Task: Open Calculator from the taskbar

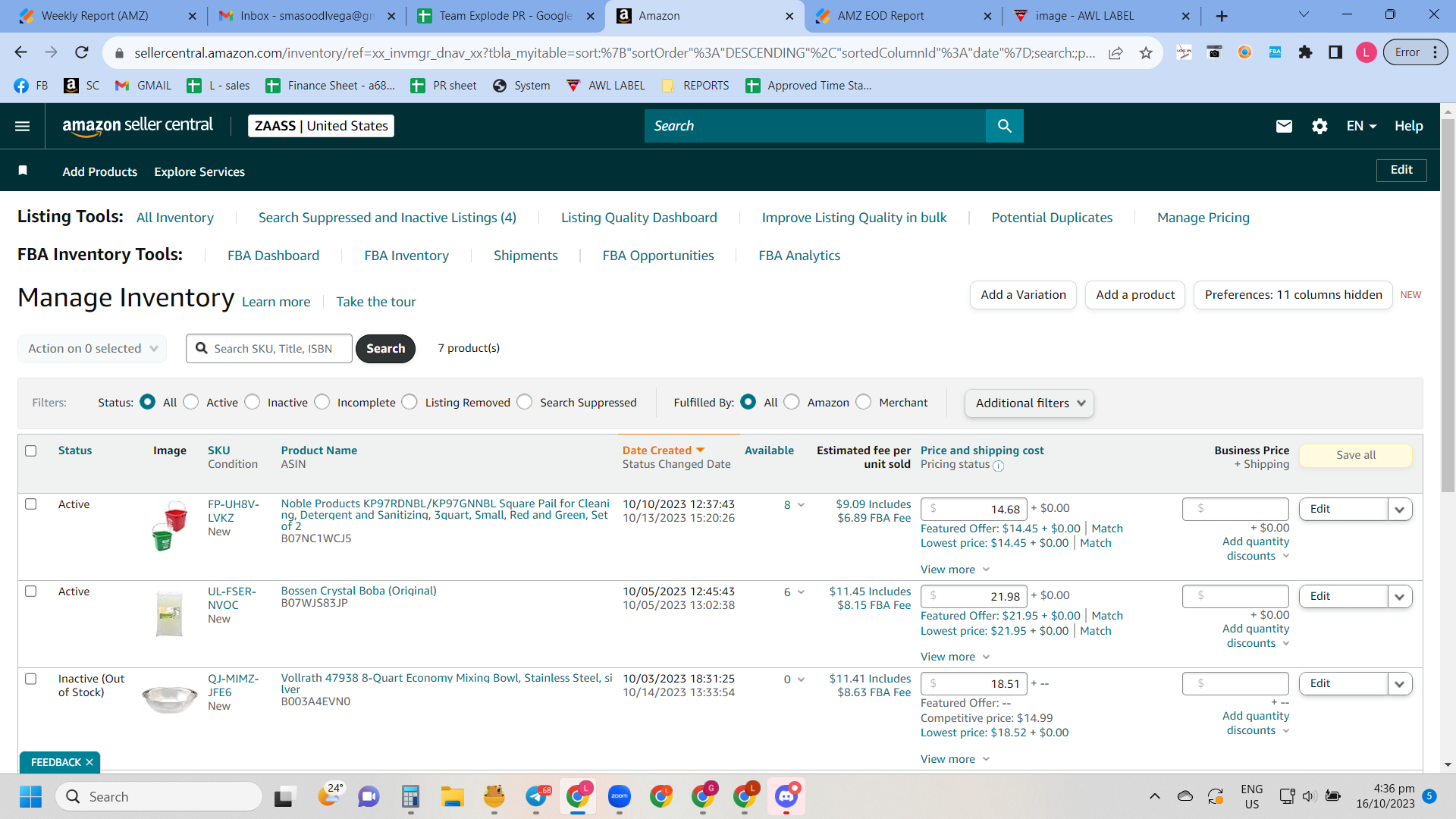Action: click(x=411, y=796)
